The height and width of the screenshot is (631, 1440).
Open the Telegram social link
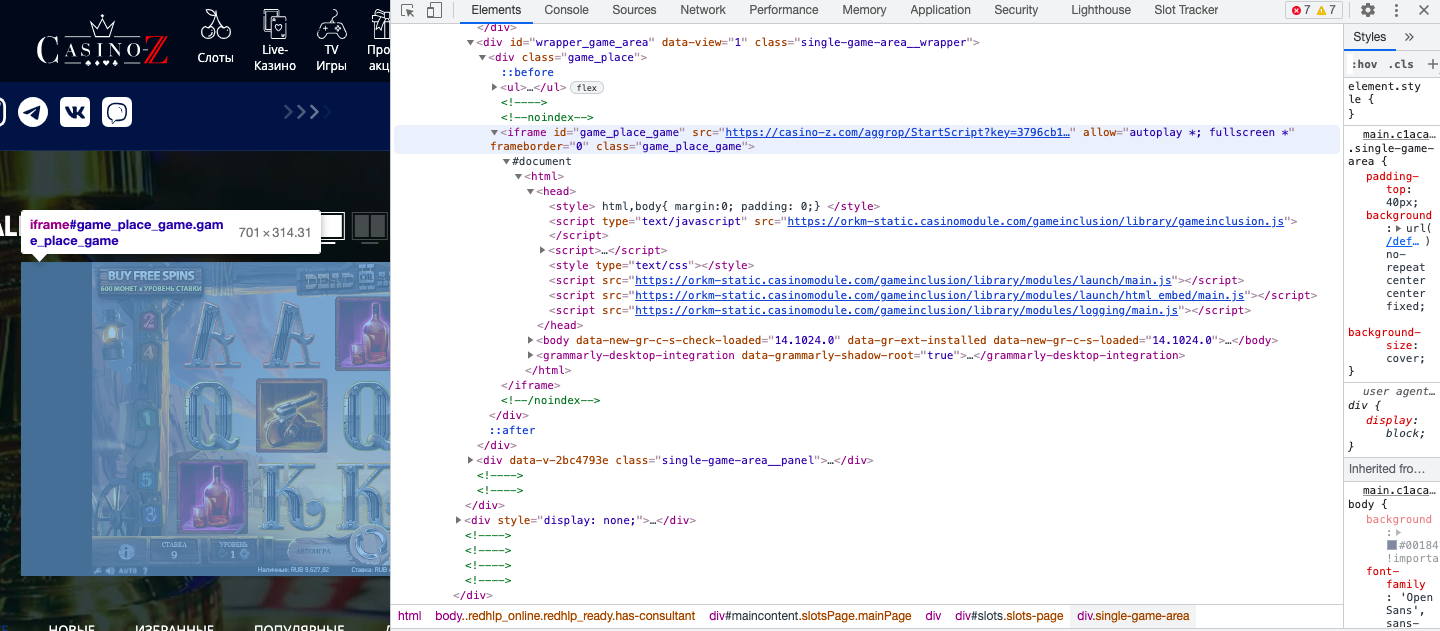click(x=33, y=112)
